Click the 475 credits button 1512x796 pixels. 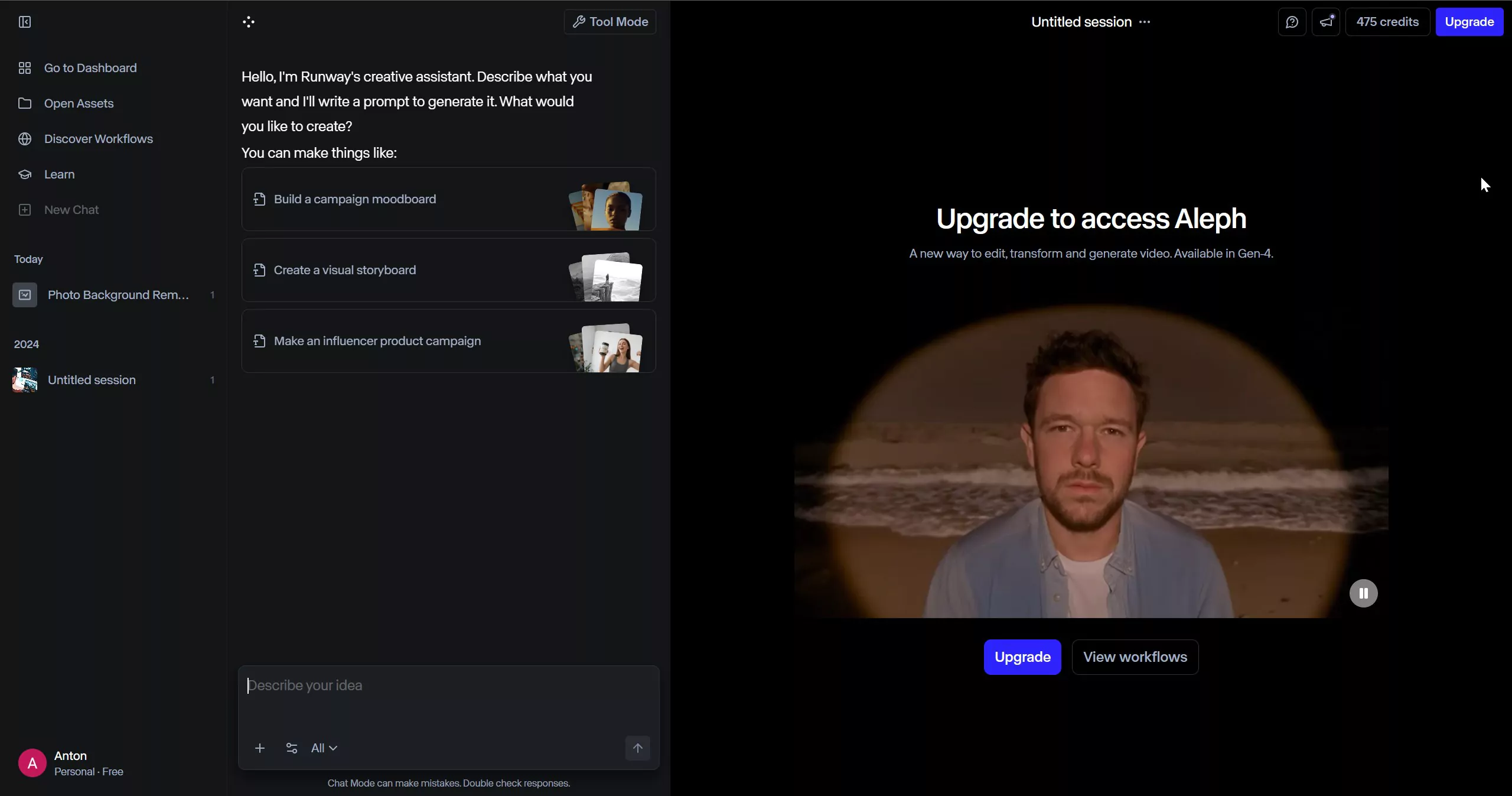coord(1387,22)
